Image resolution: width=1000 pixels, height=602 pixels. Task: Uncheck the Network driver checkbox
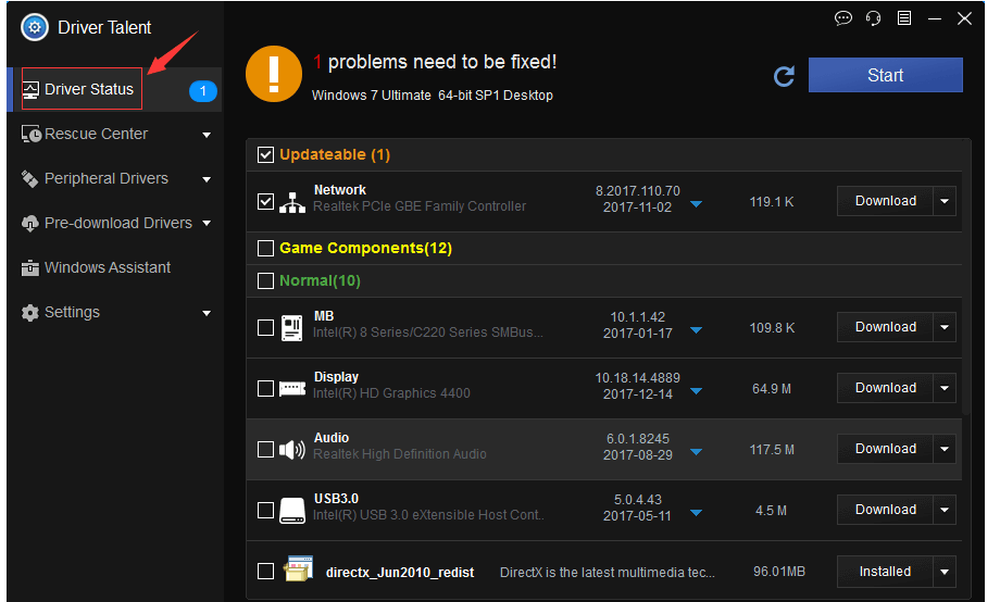[x=265, y=202]
